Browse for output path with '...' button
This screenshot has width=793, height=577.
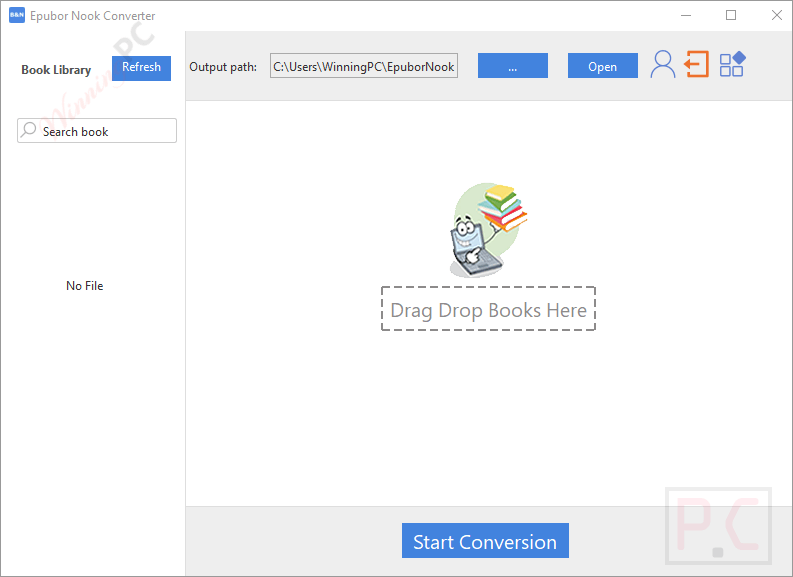pos(512,66)
